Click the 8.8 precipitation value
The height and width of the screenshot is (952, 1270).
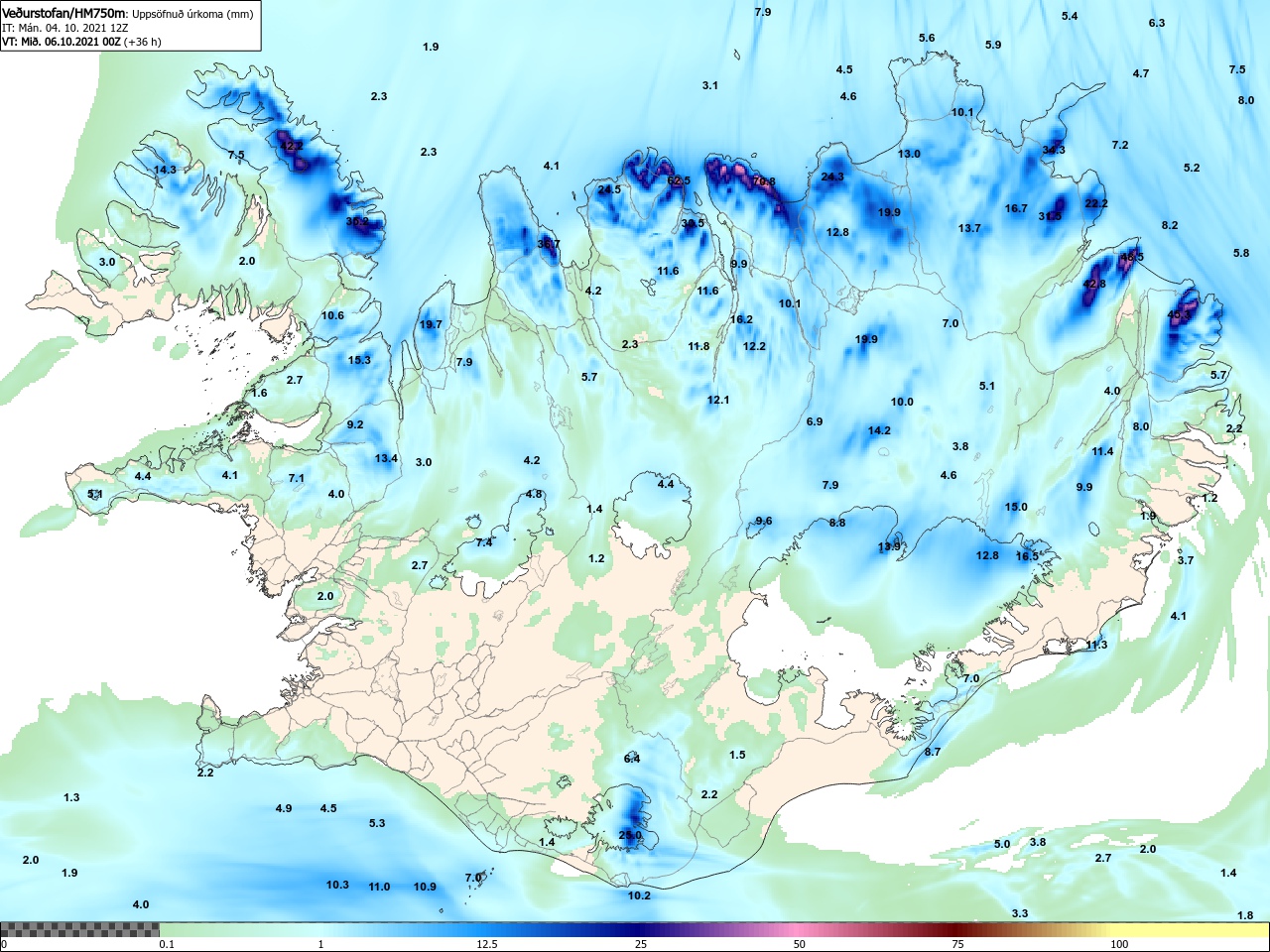pyautogui.click(x=837, y=523)
